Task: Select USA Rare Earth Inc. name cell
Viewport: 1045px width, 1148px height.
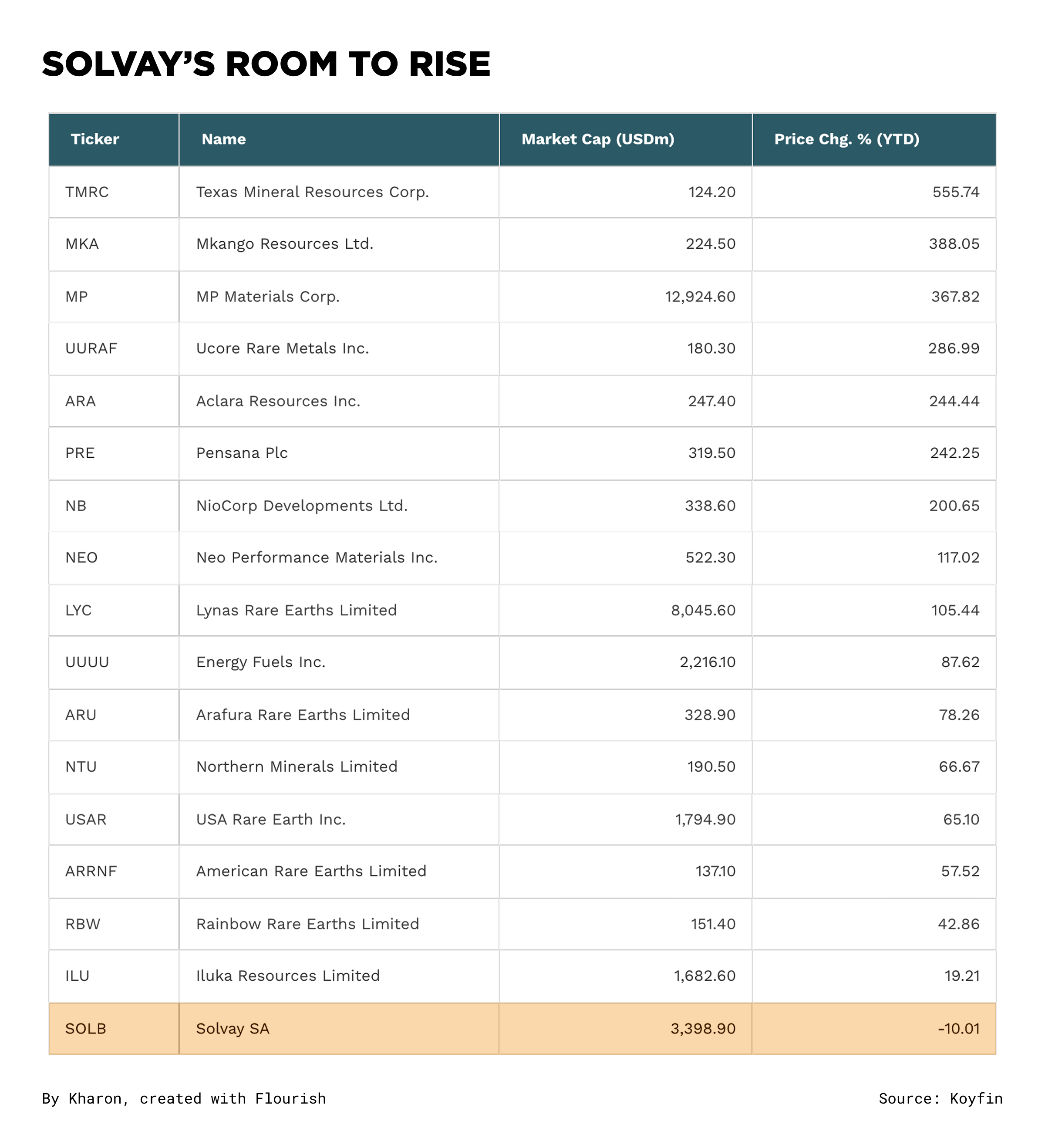Action: (270, 820)
